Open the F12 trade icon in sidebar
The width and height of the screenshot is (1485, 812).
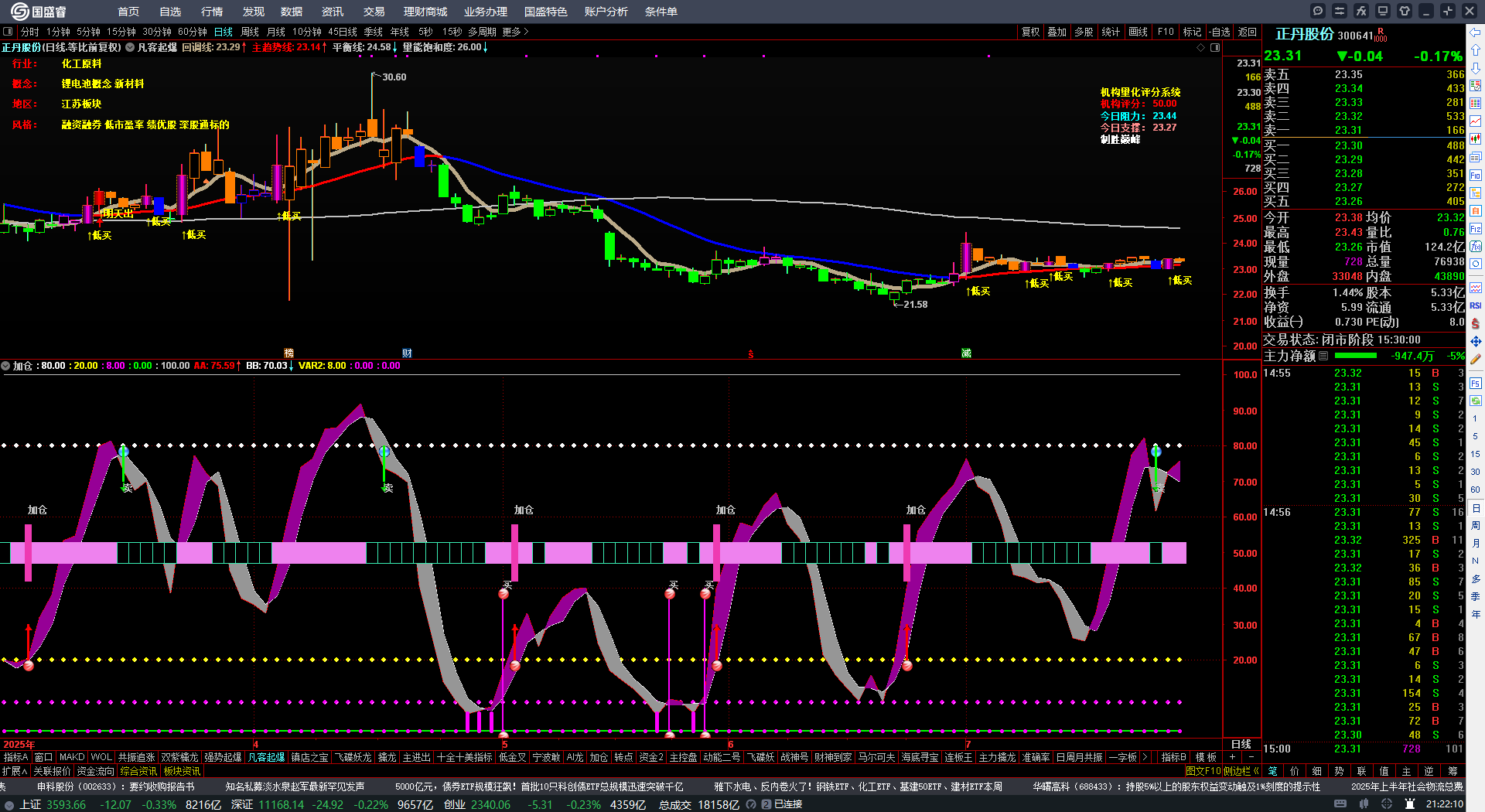point(1476,229)
